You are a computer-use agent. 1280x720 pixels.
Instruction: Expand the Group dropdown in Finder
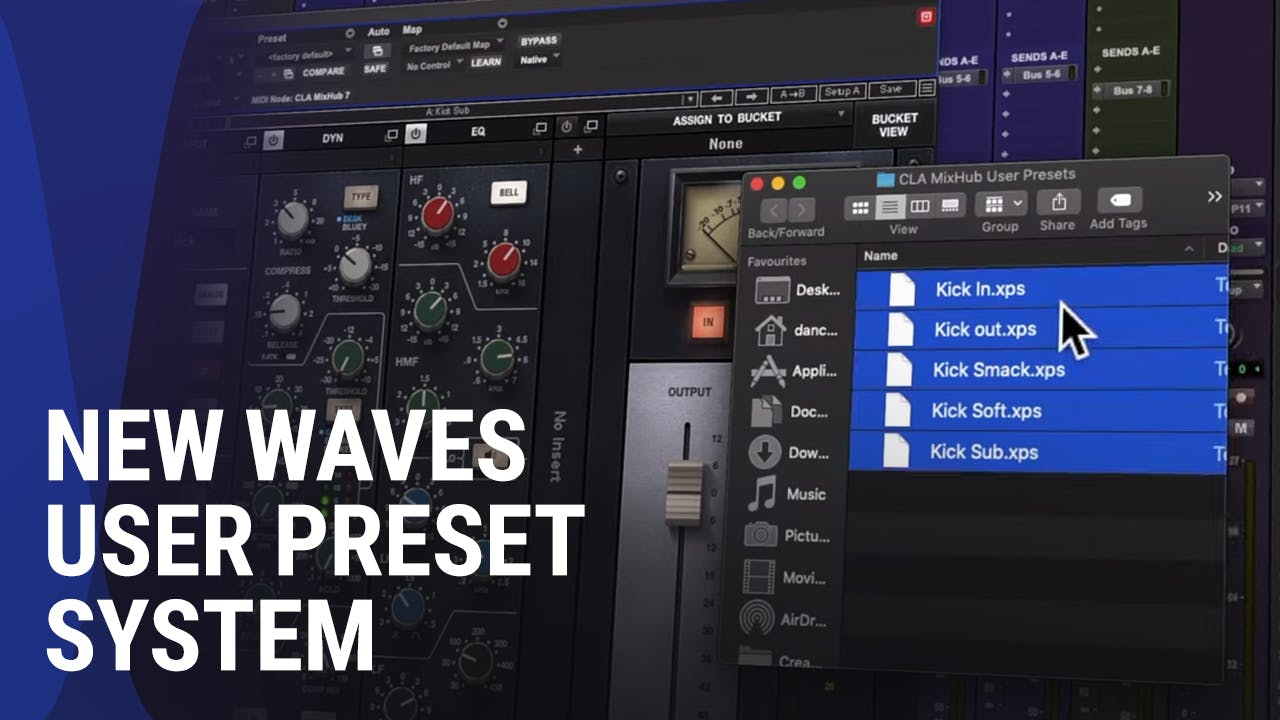point(1003,205)
